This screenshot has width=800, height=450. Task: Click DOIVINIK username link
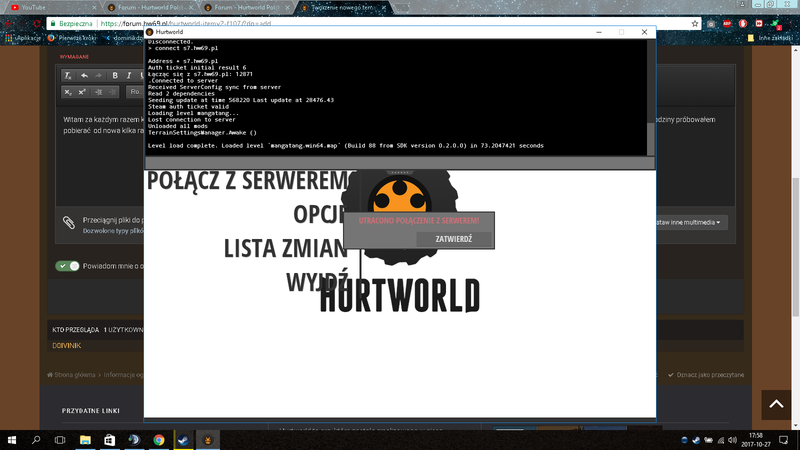(66, 345)
